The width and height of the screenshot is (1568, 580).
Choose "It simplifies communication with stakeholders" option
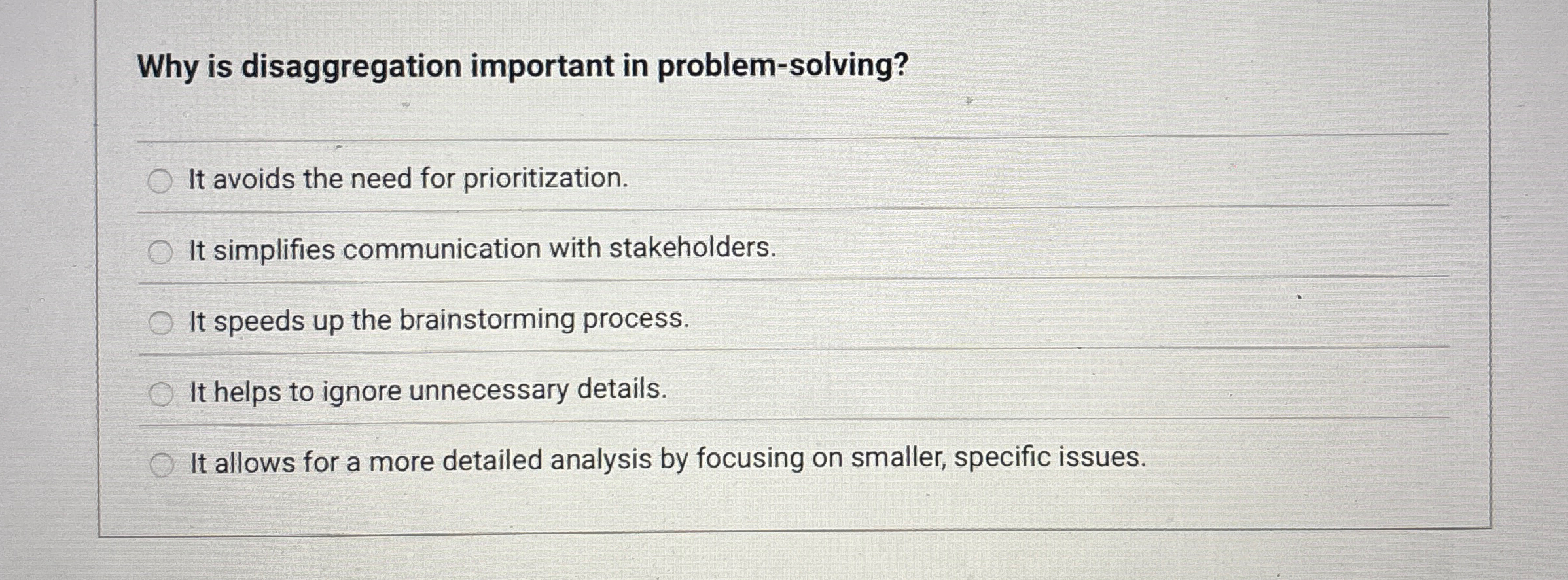161,250
